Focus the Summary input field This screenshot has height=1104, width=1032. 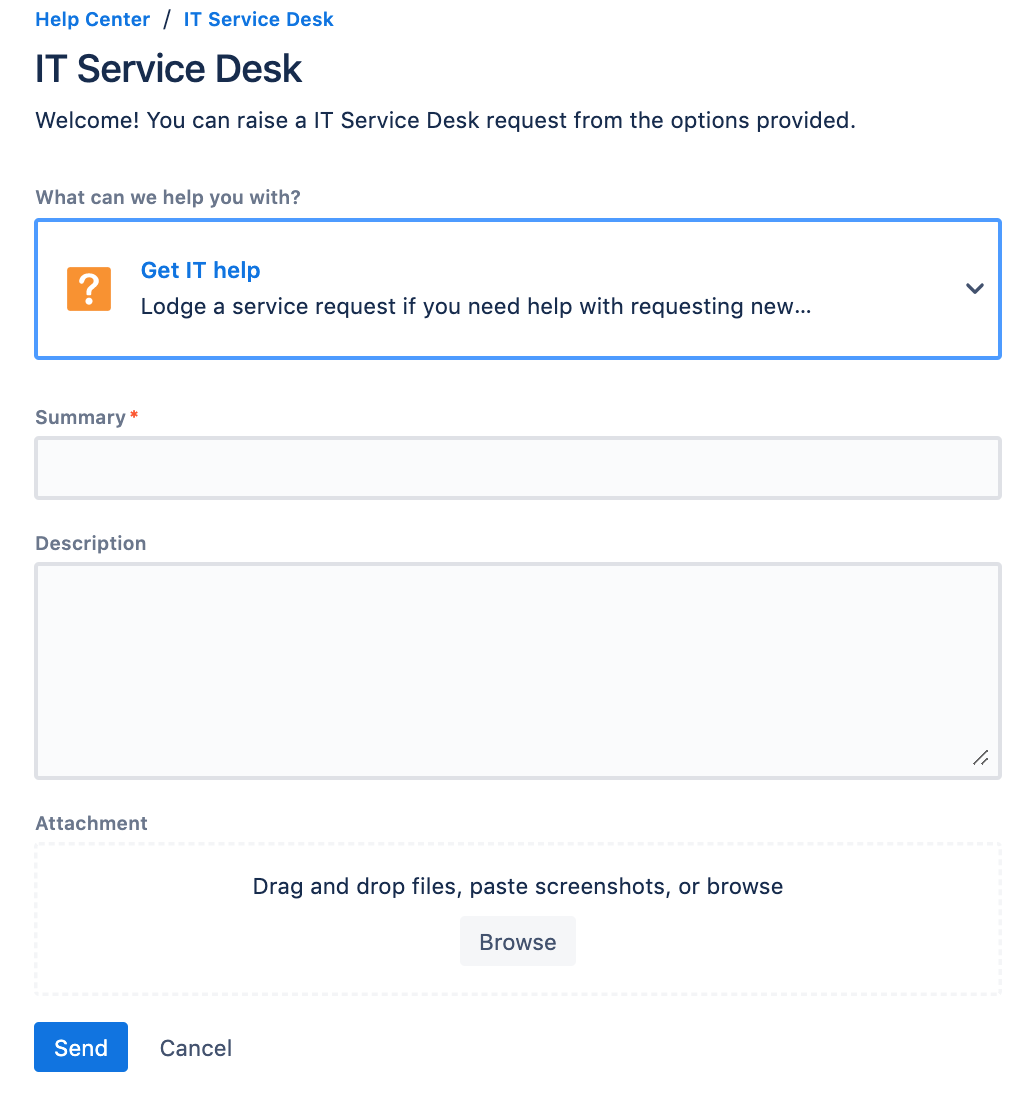(518, 468)
